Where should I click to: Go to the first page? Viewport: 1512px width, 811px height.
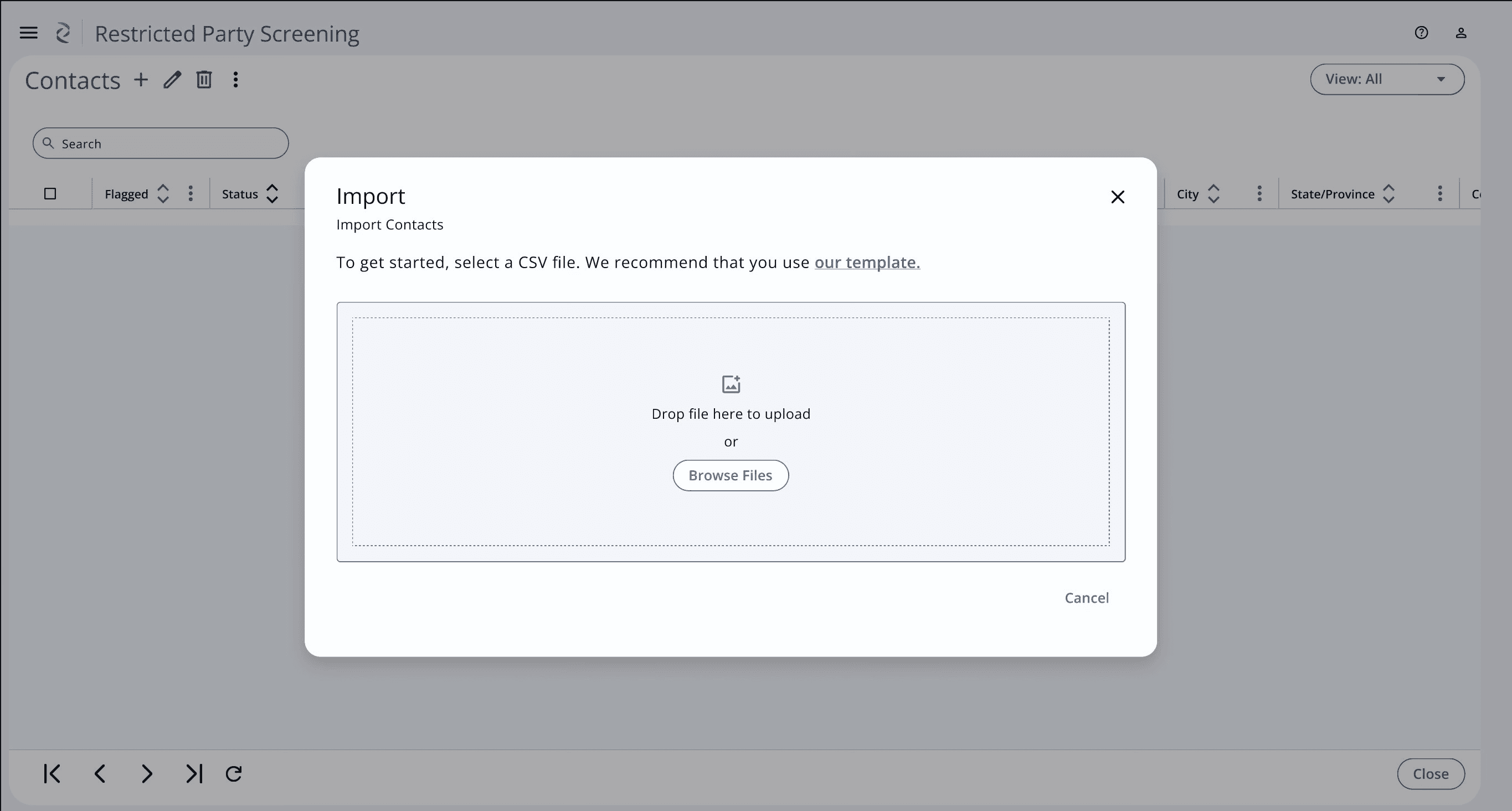coord(52,773)
